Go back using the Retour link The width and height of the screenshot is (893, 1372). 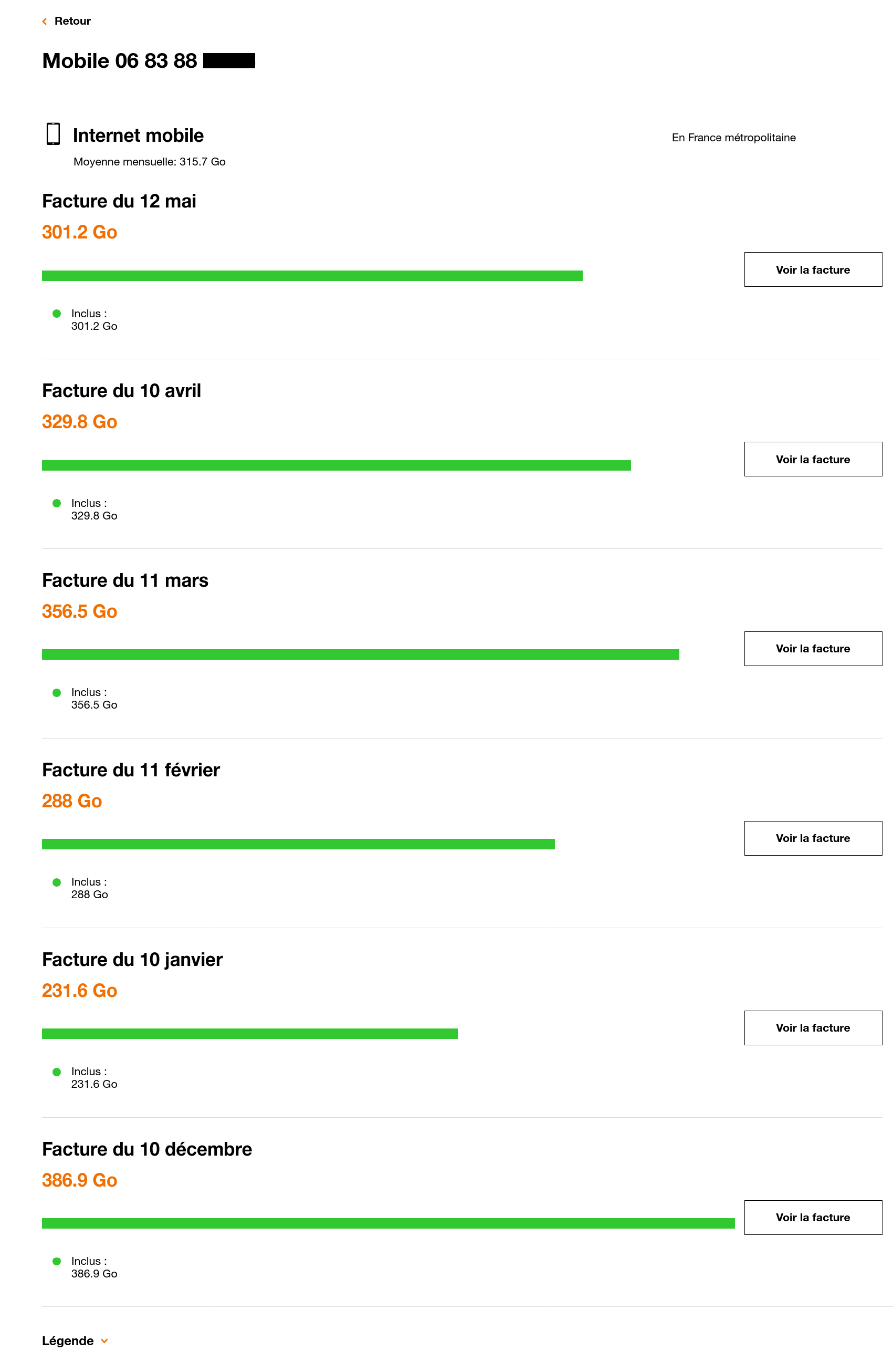[x=72, y=21]
